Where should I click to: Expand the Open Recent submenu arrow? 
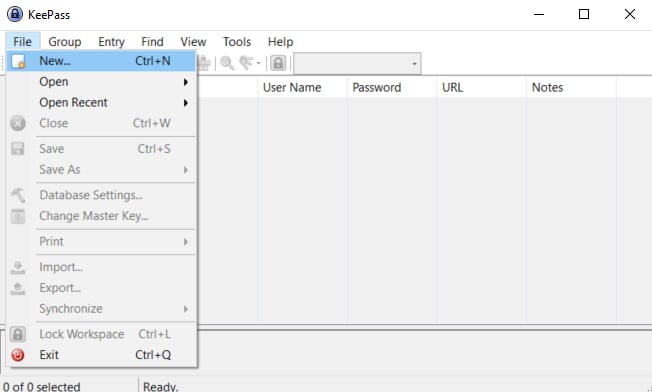(186, 103)
